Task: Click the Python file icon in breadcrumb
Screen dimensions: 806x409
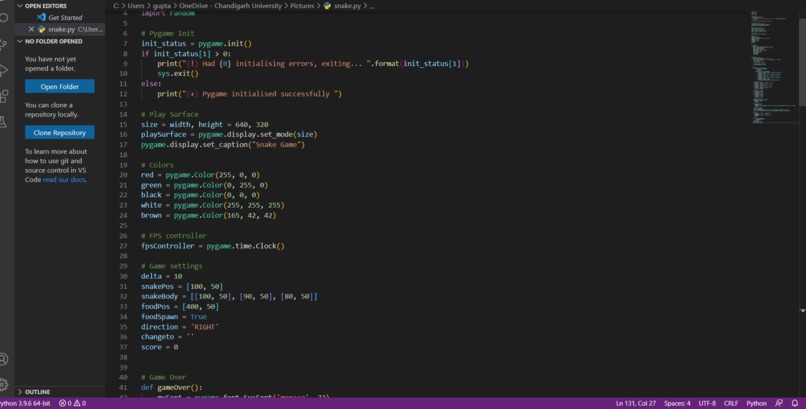Action: pos(327,6)
